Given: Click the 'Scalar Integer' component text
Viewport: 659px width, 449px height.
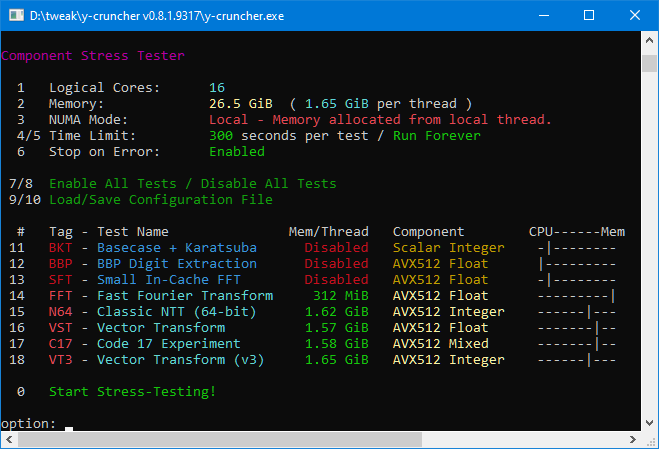Looking at the screenshot, I should [448, 247].
